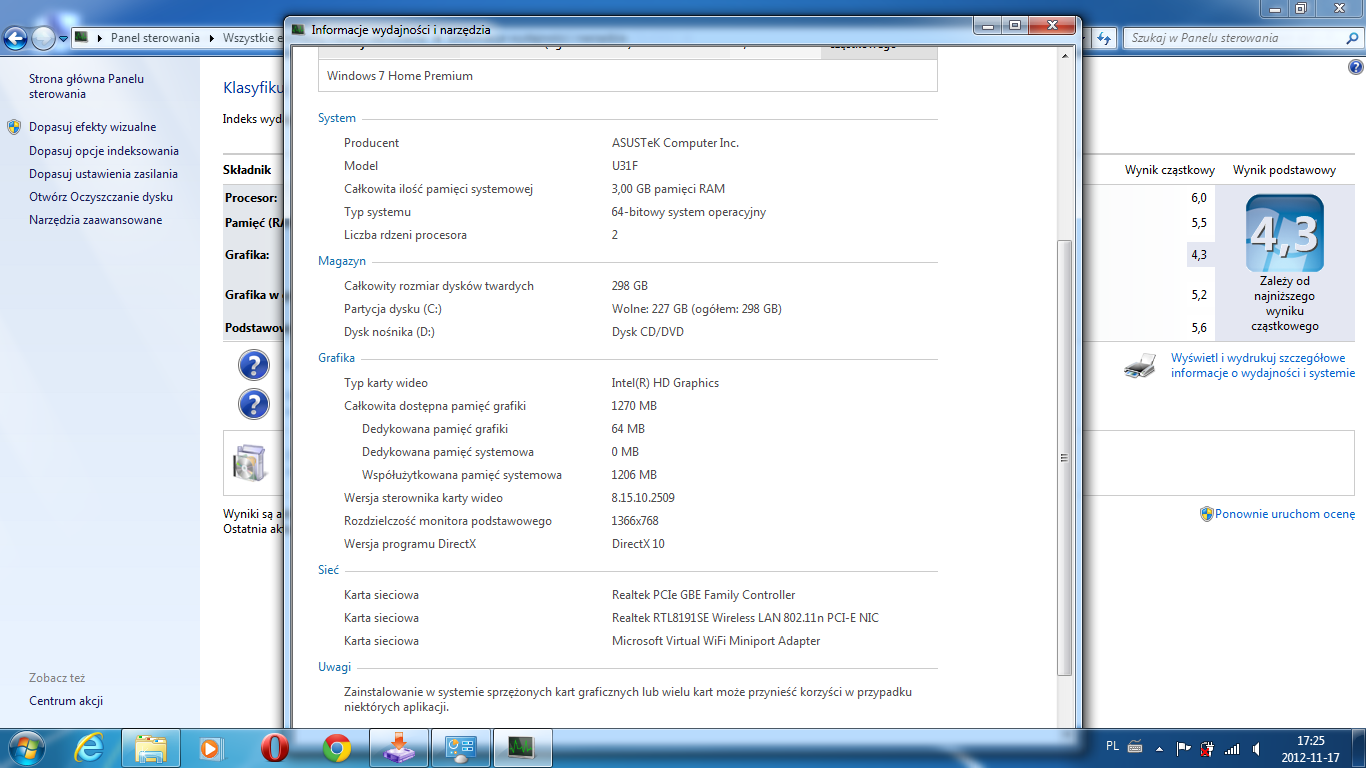Open Narzędzia zaawansowane in sidebar
The image size is (1366, 768).
[x=95, y=220]
